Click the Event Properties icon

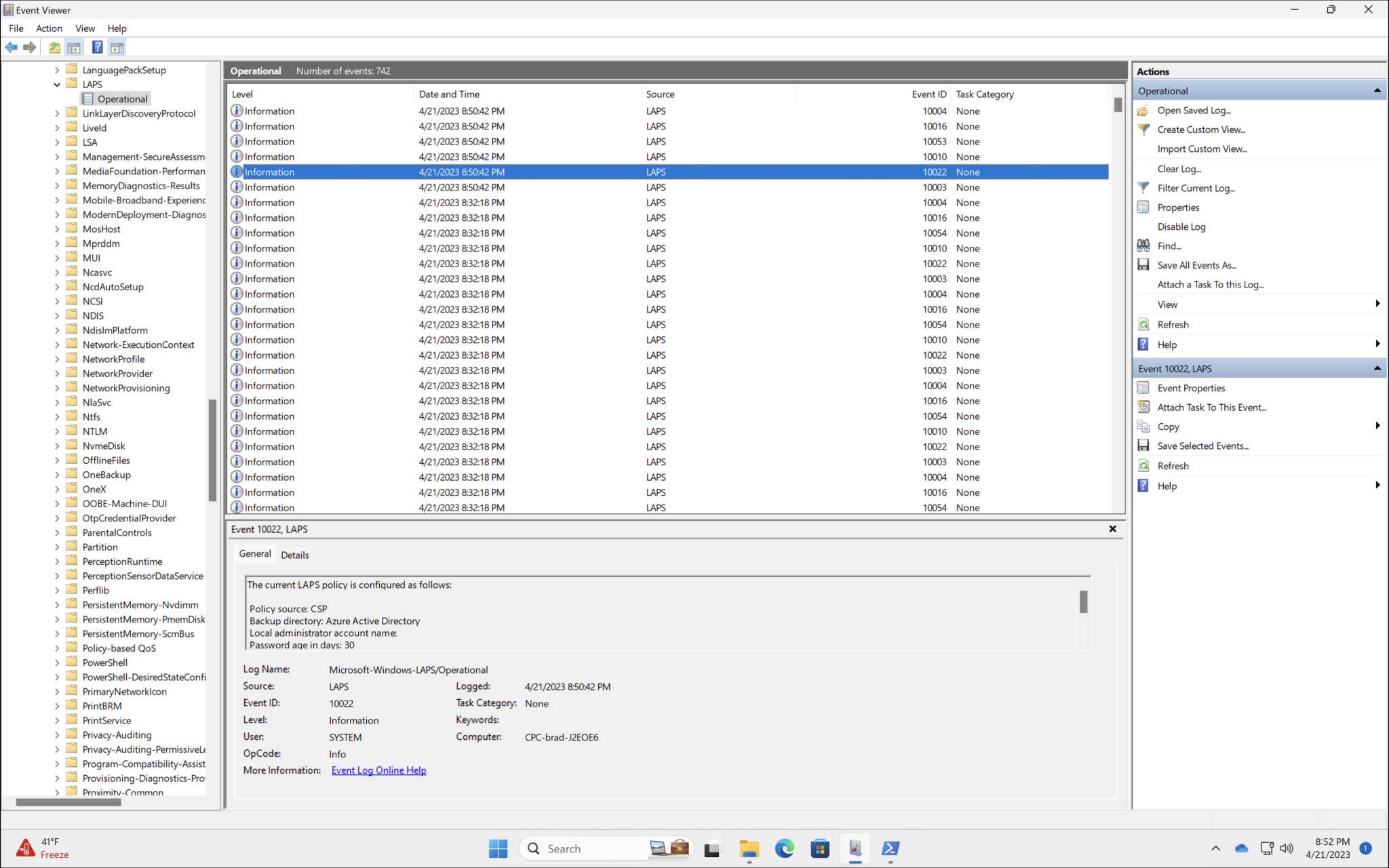1143,388
